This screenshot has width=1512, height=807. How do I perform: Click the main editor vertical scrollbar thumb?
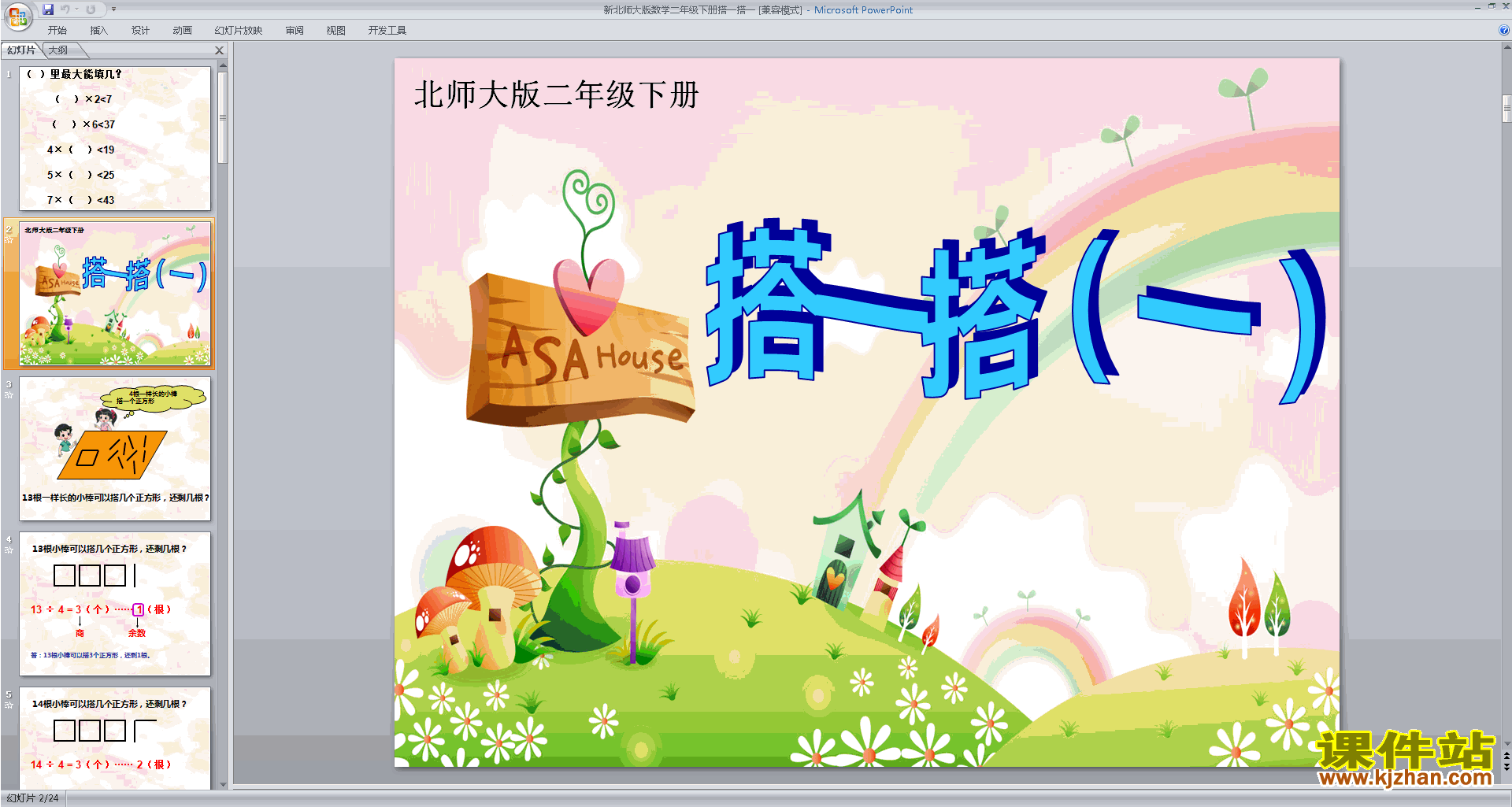point(1506,109)
